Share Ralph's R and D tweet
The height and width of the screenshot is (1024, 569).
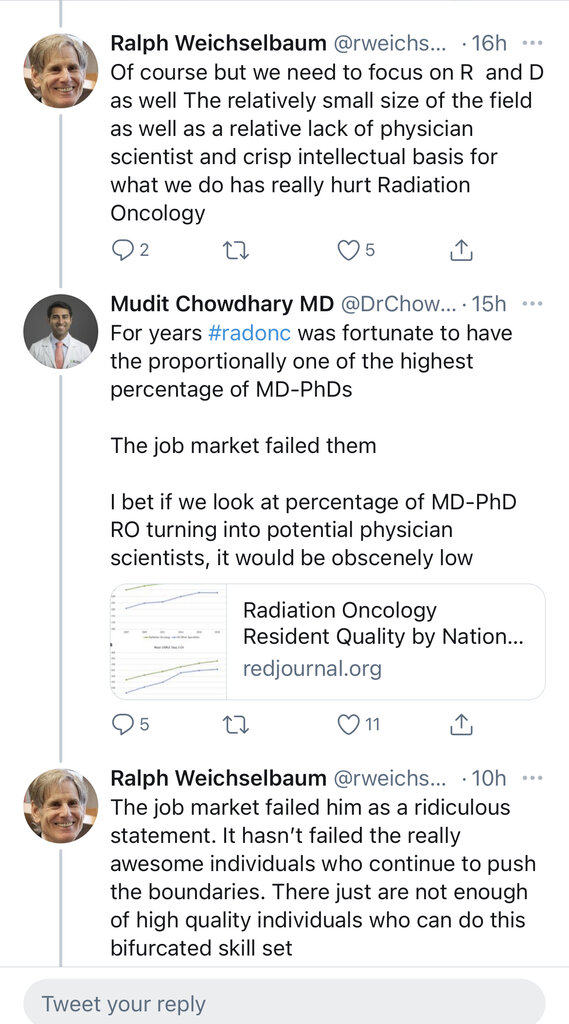(x=462, y=249)
